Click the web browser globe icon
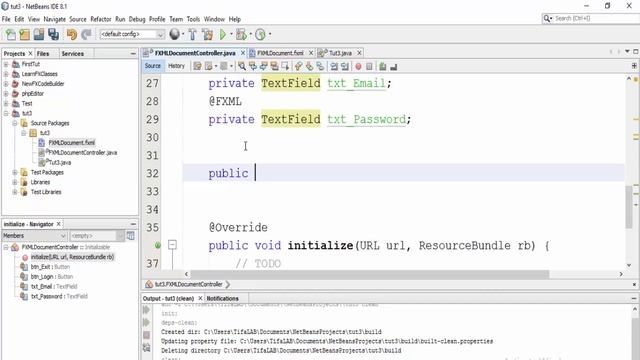This screenshot has width=640, height=360. [x=175, y=34]
